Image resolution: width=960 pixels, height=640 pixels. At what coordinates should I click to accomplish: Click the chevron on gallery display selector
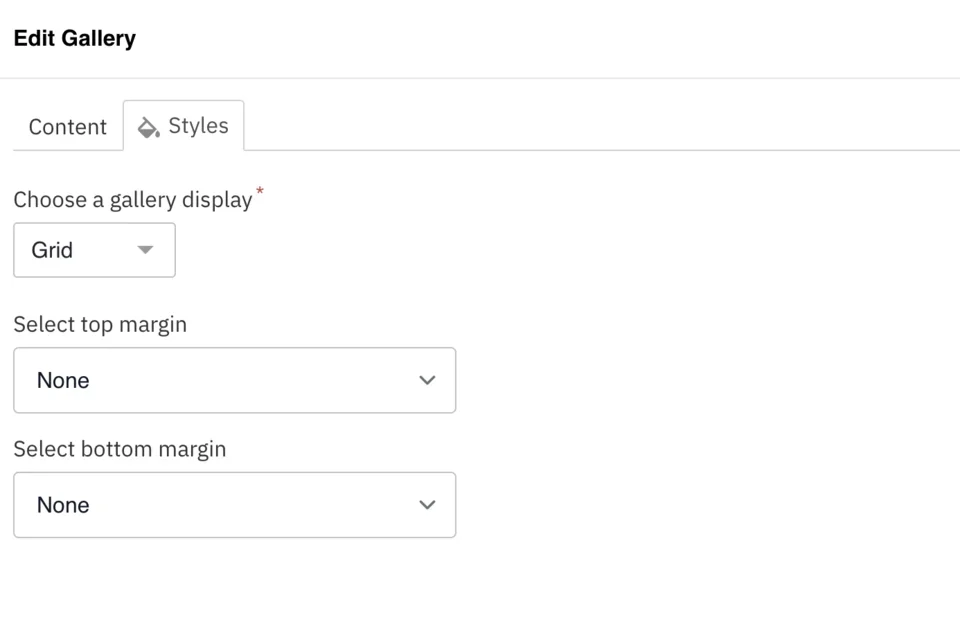click(x=146, y=250)
